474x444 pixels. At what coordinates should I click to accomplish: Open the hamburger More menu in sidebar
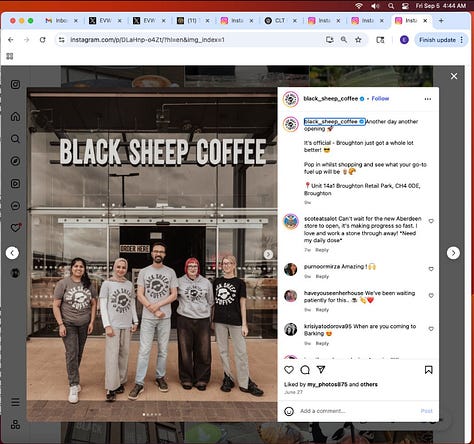tap(15, 402)
